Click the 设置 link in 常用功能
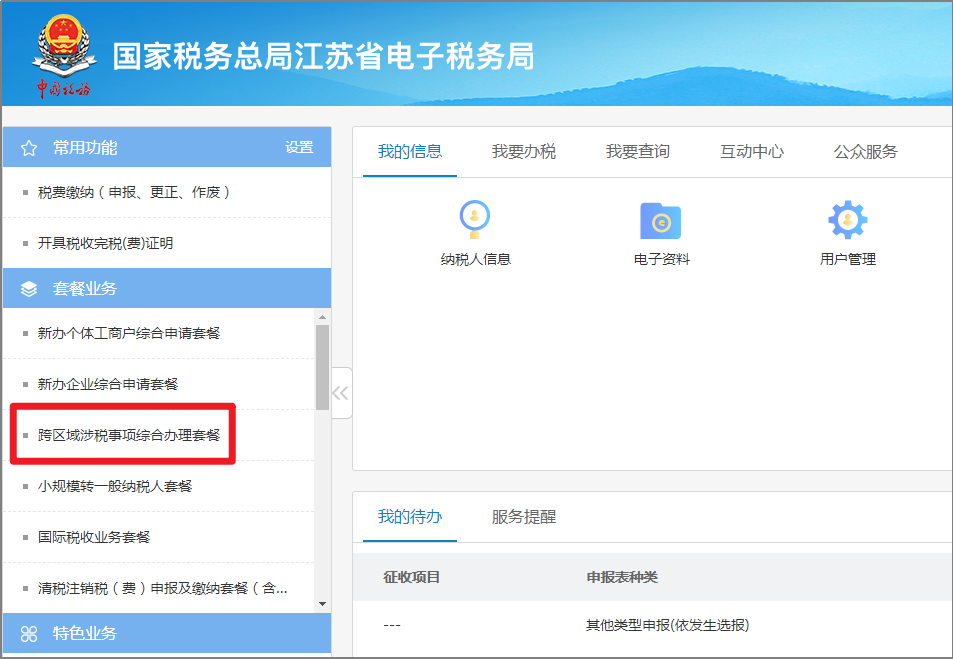 299,147
